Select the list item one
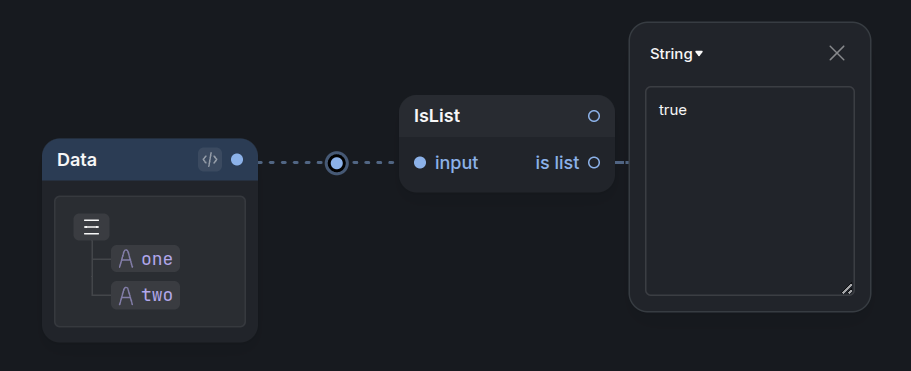This screenshot has height=371, width=911. point(146,259)
